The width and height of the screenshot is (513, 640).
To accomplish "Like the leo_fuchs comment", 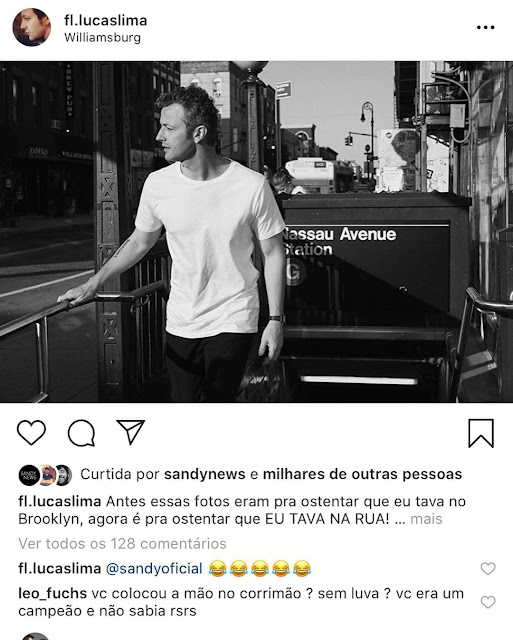I will 488,602.
